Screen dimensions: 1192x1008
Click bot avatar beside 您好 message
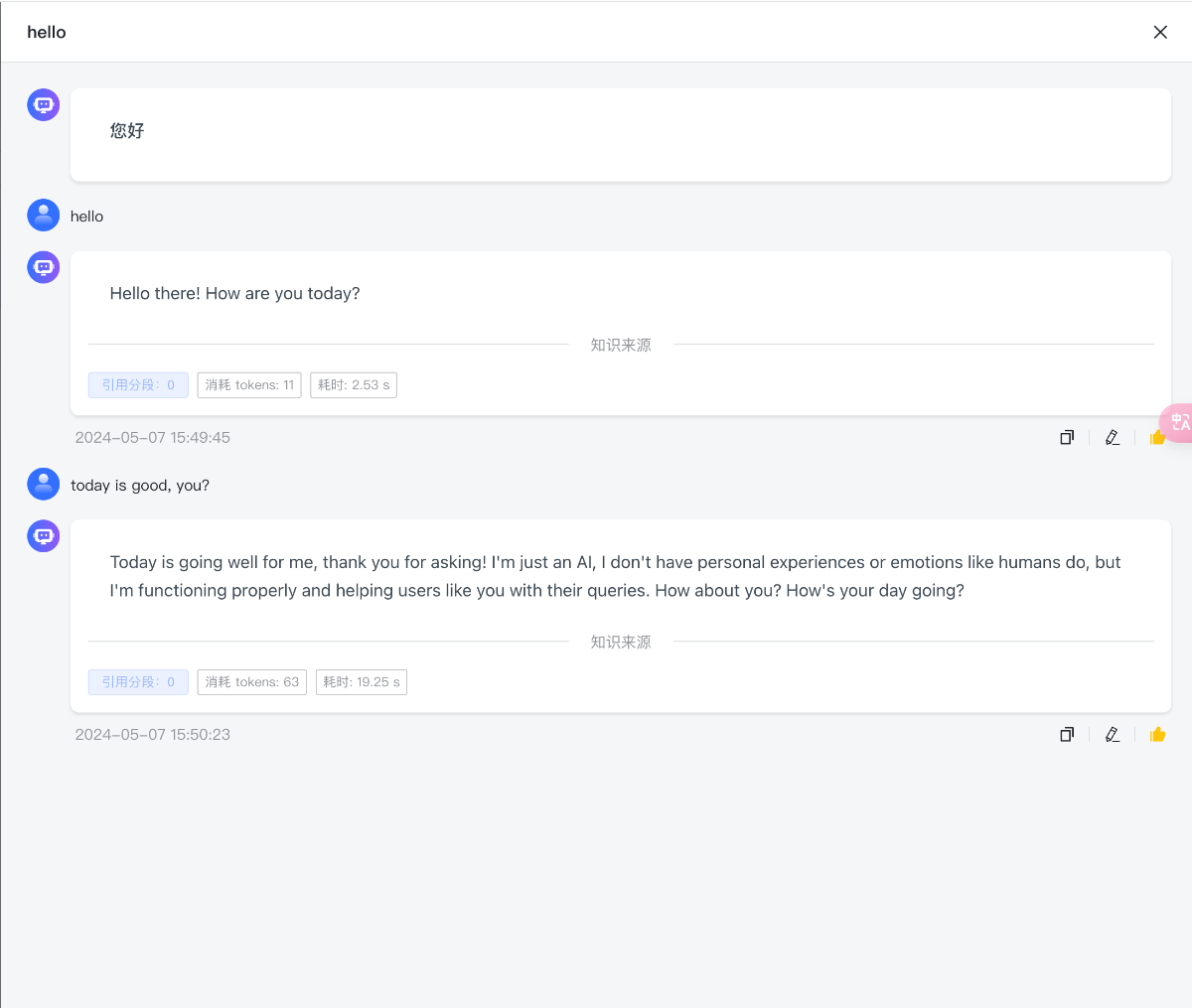pos(44,104)
